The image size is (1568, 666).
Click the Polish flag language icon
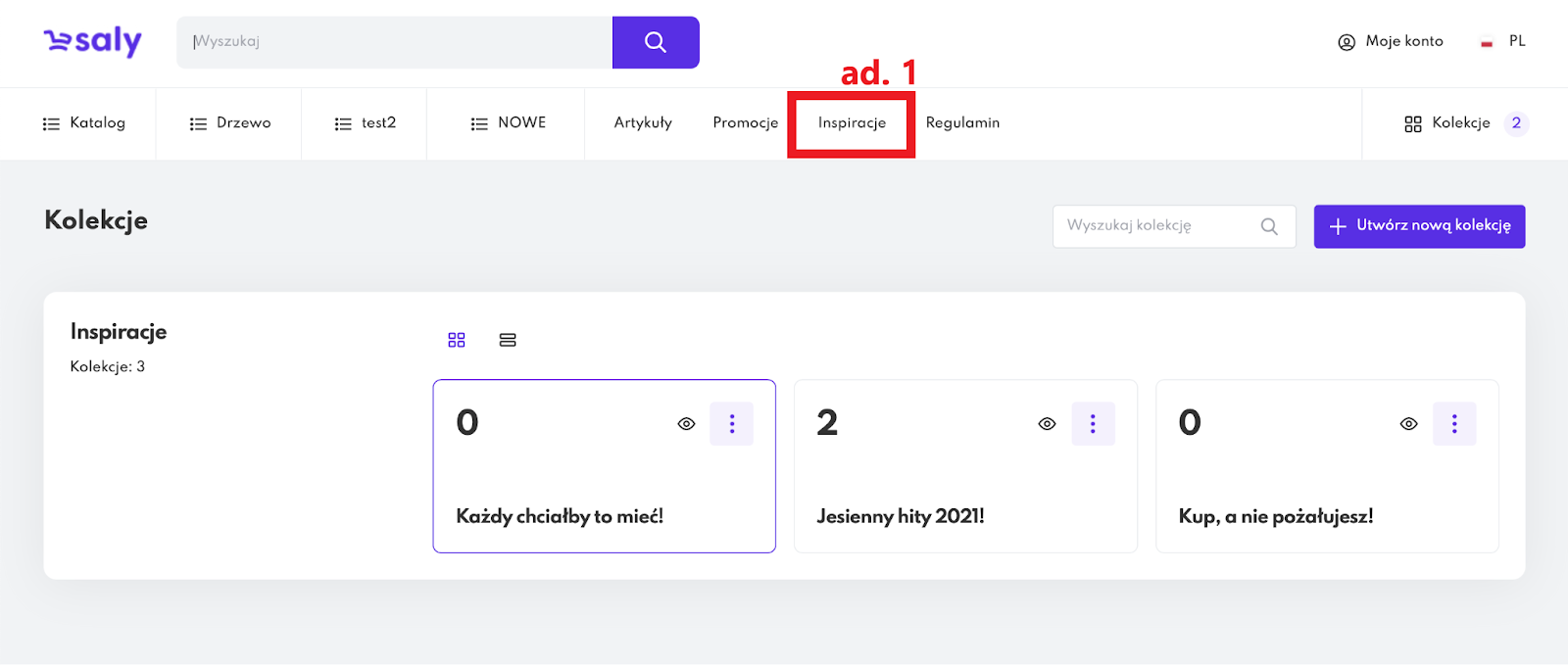point(1487,42)
